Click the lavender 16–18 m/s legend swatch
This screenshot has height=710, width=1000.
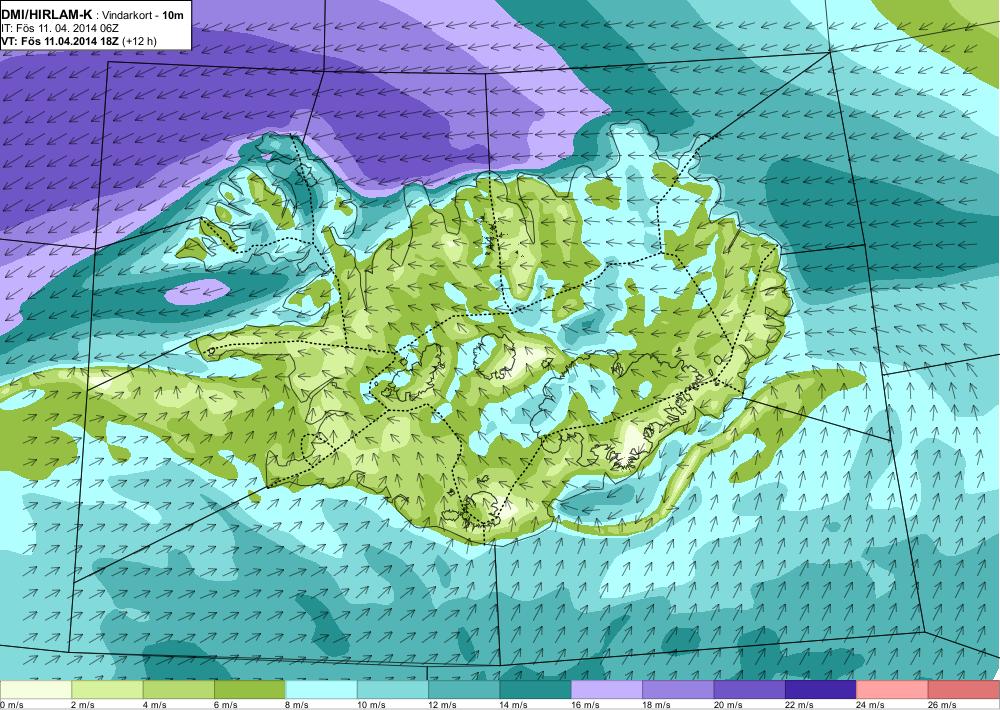click(607, 690)
